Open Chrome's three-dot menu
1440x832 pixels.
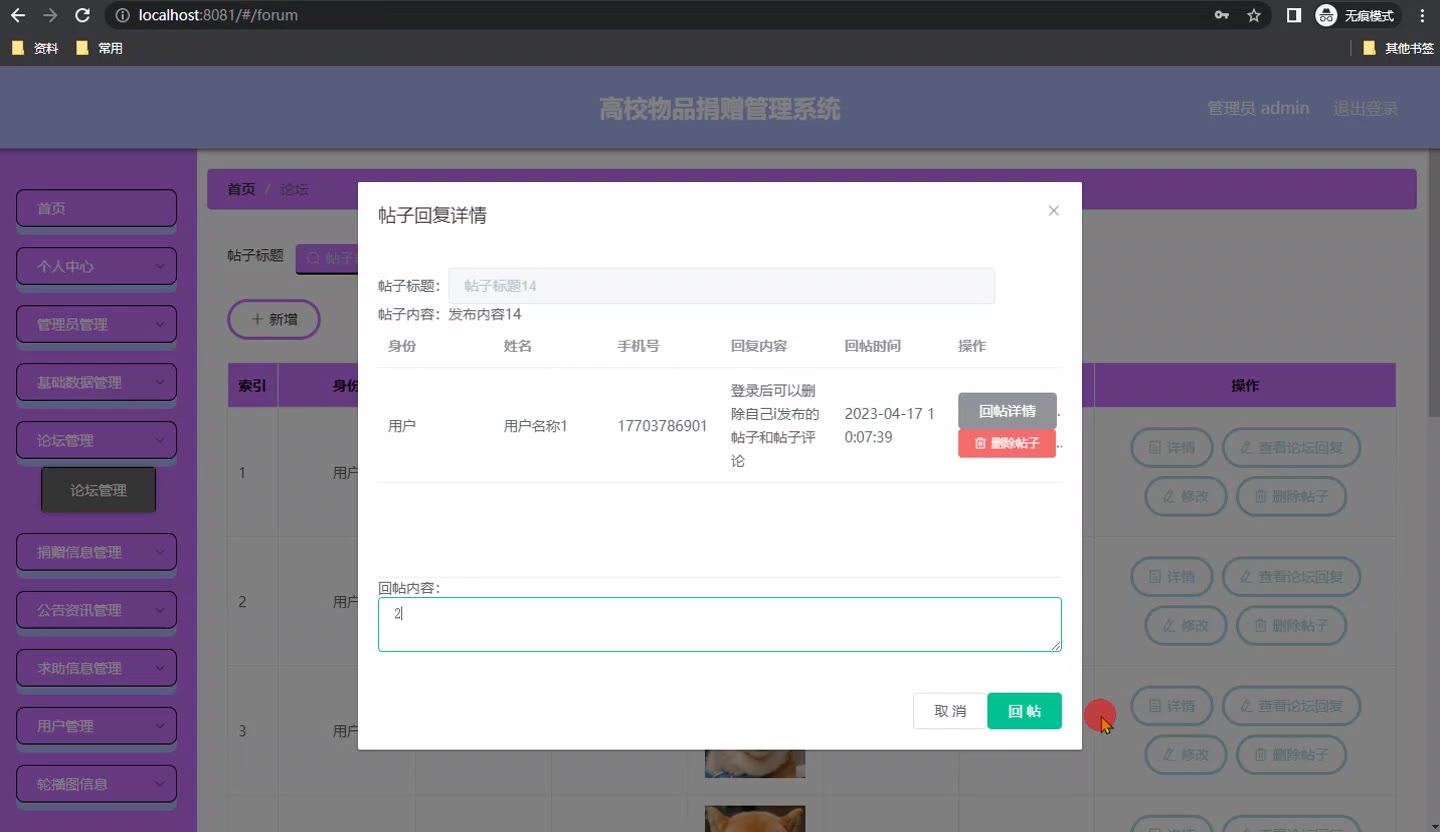point(1422,16)
